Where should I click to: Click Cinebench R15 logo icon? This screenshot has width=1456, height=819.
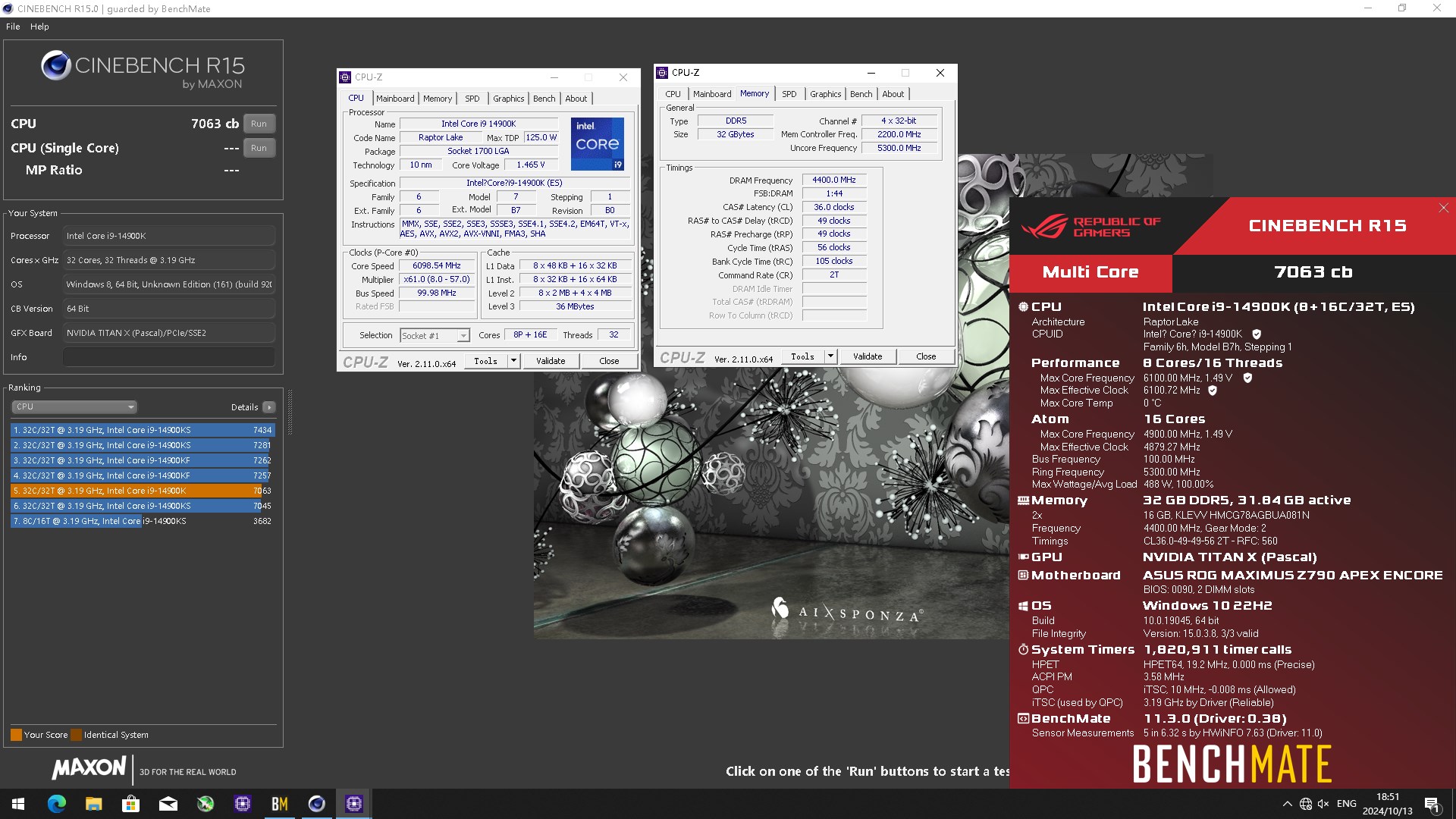click(56, 66)
